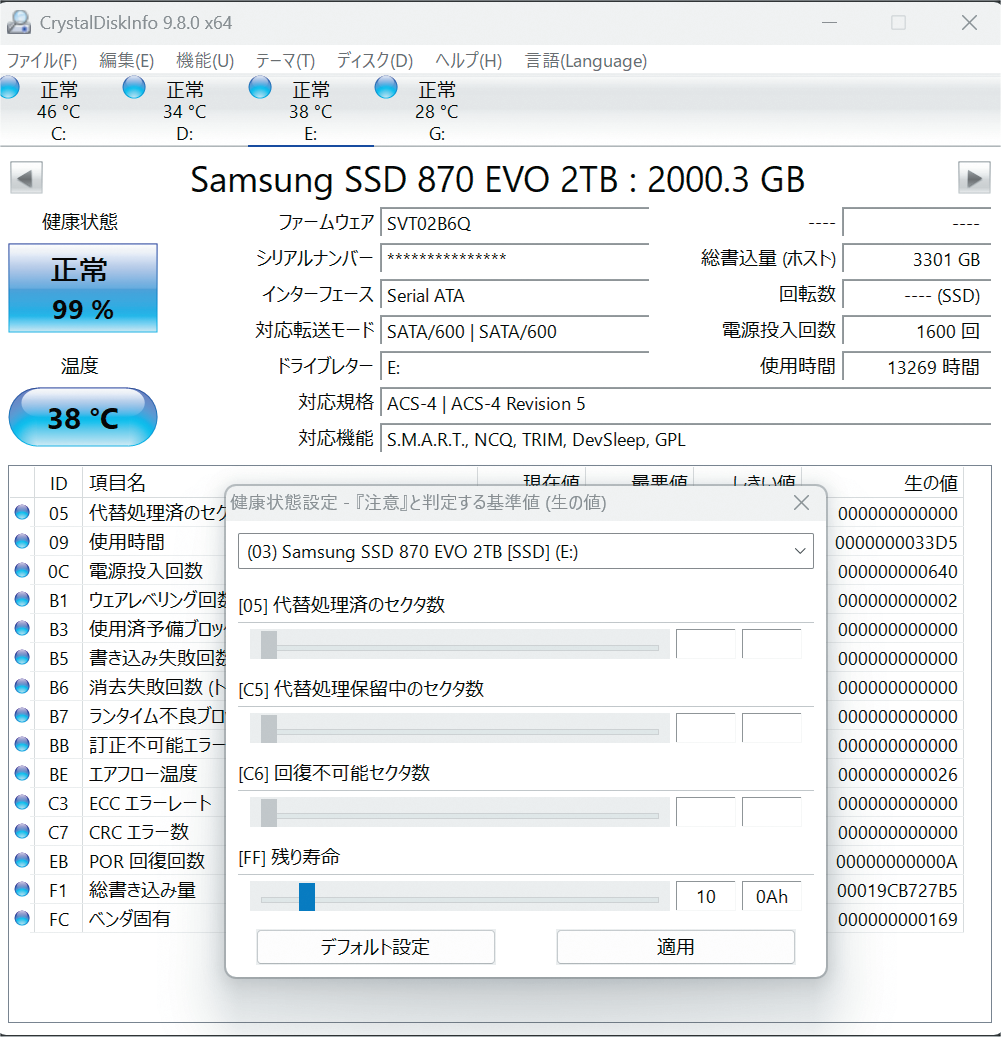Click raw value 0000000033D5
Viewport: 1001px width, 1037px height.
(897, 543)
